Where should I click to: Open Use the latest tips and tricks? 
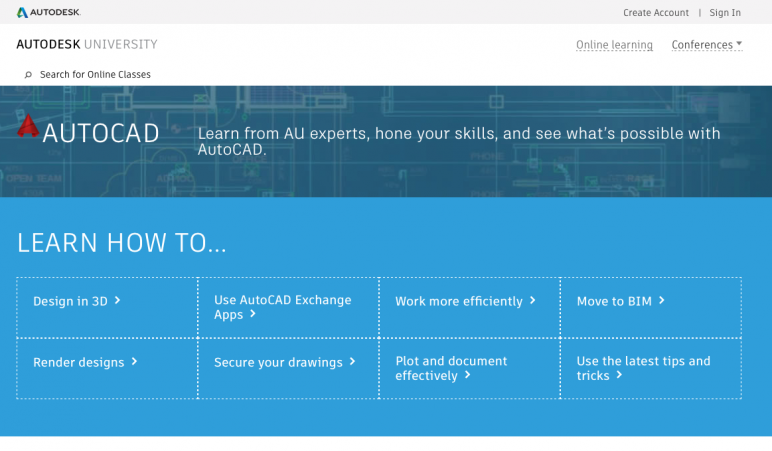coord(643,368)
